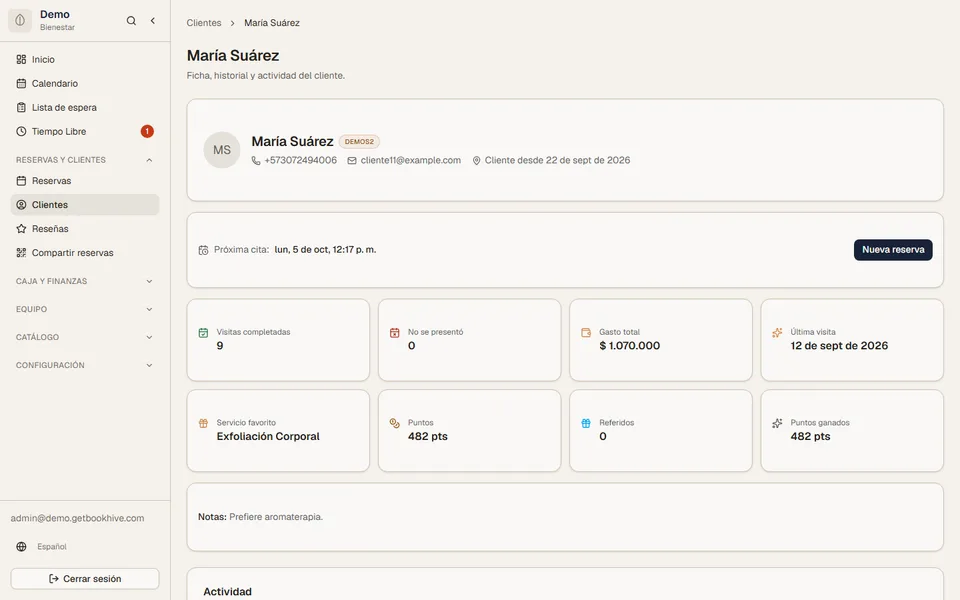This screenshot has height=600, width=960.
Task: Expand the Equipo section
Action: 85,309
